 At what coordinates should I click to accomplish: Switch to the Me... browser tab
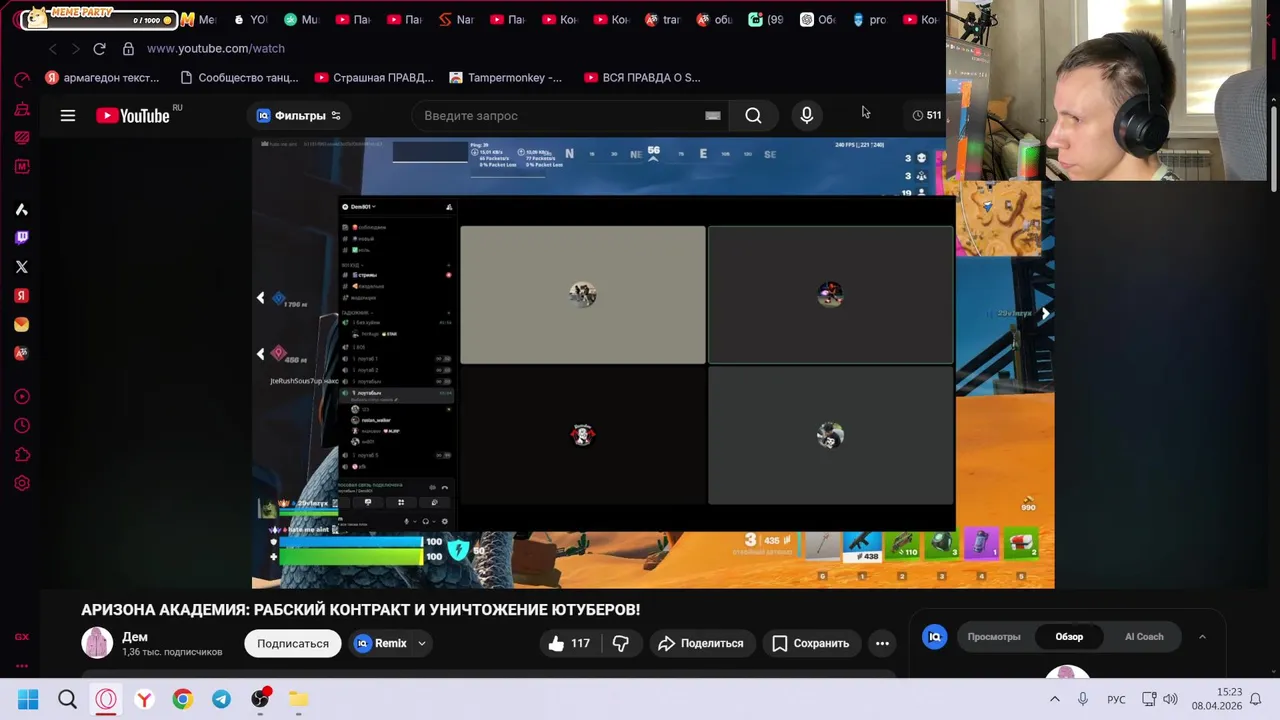click(198, 19)
